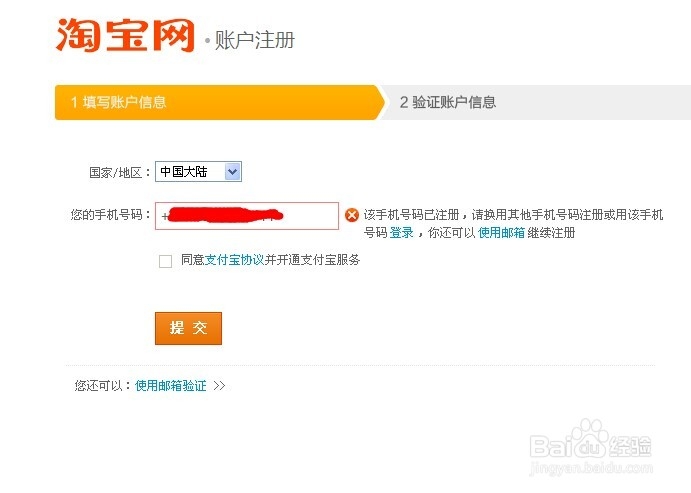Open the 支付宝协议 agreement link
Screen dimensions: 691x493
click(x=234, y=260)
